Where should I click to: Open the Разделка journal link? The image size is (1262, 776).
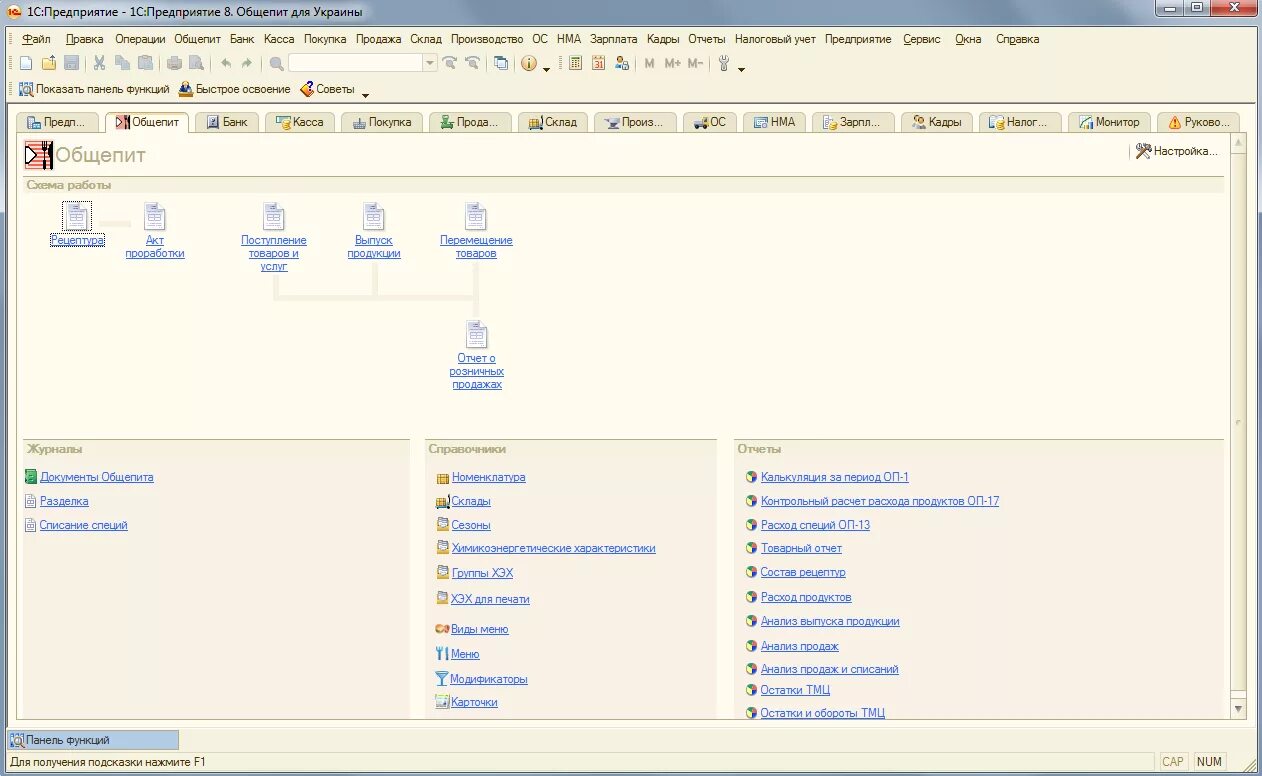[64, 501]
